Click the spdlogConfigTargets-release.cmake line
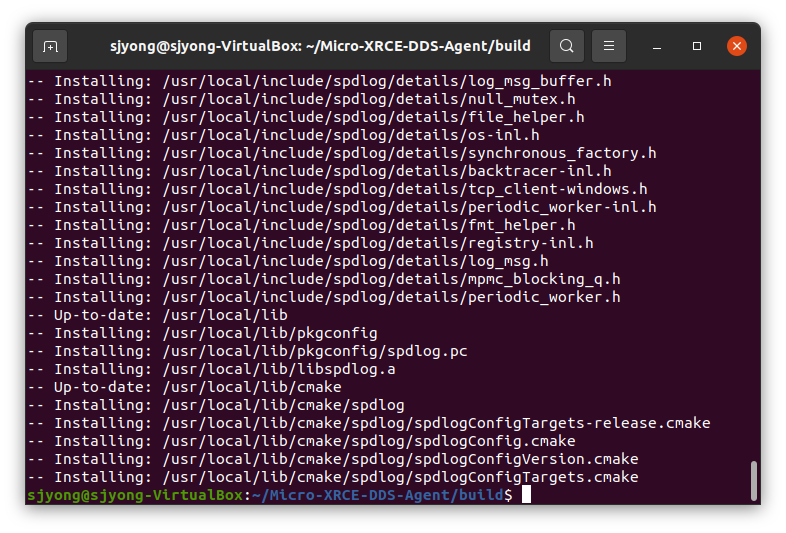 point(369,424)
